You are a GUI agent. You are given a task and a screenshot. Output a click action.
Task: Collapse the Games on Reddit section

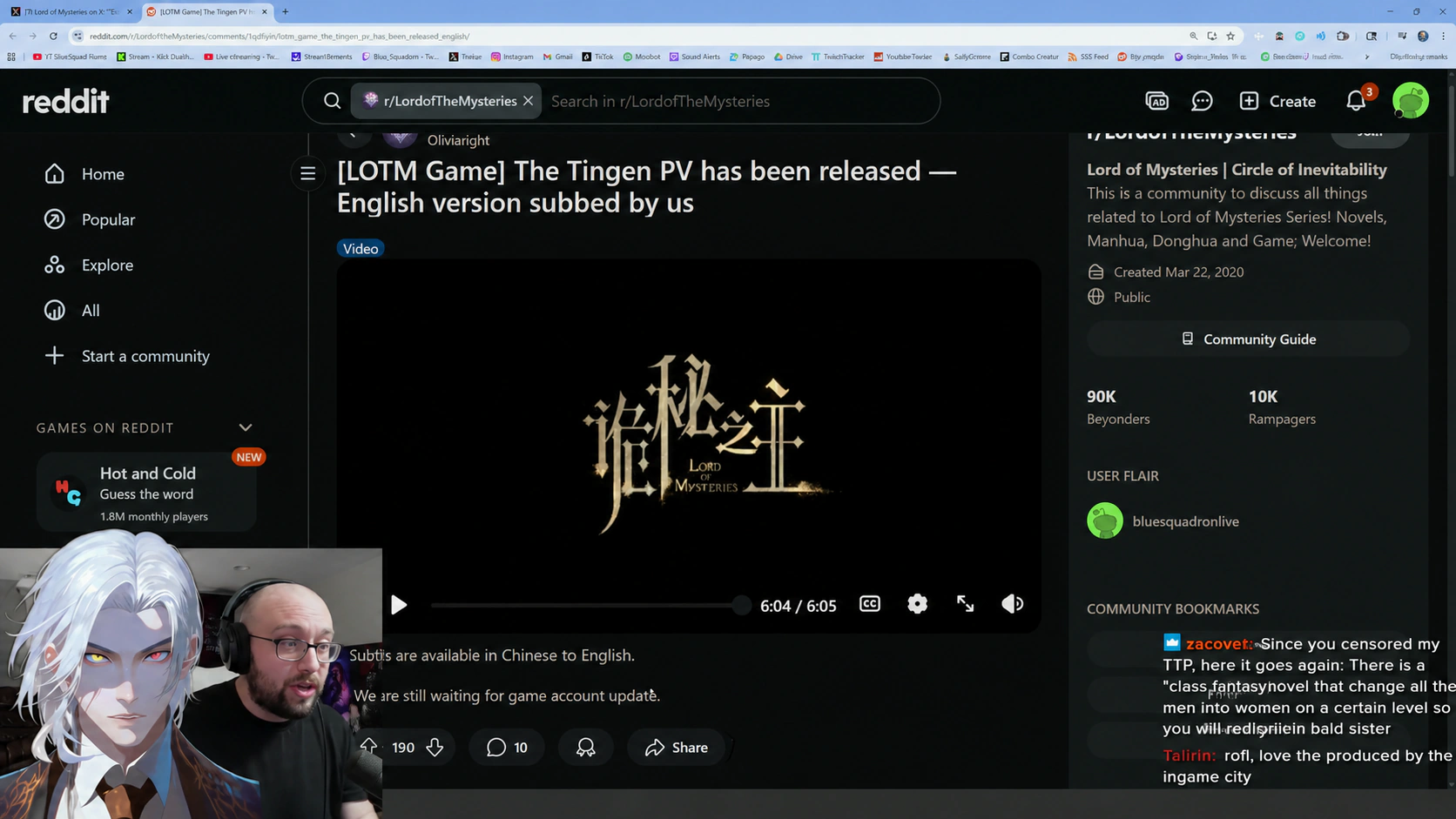pyautogui.click(x=246, y=427)
